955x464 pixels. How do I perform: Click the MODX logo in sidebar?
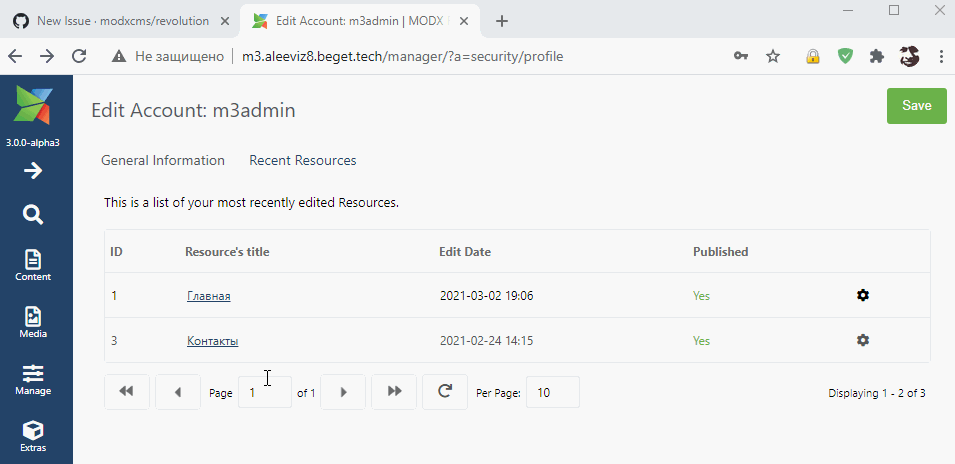(33, 105)
